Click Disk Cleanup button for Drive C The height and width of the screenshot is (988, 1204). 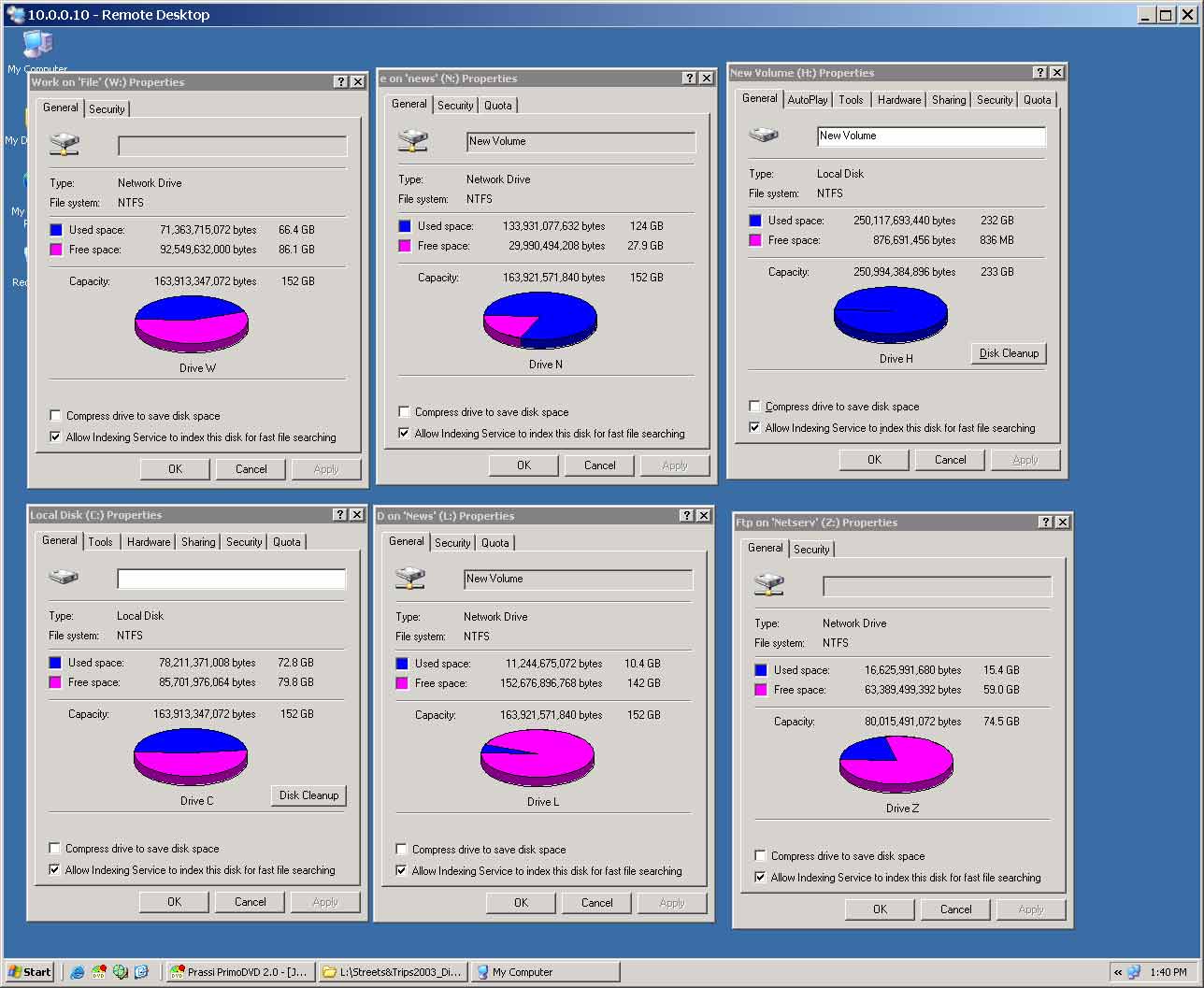308,795
